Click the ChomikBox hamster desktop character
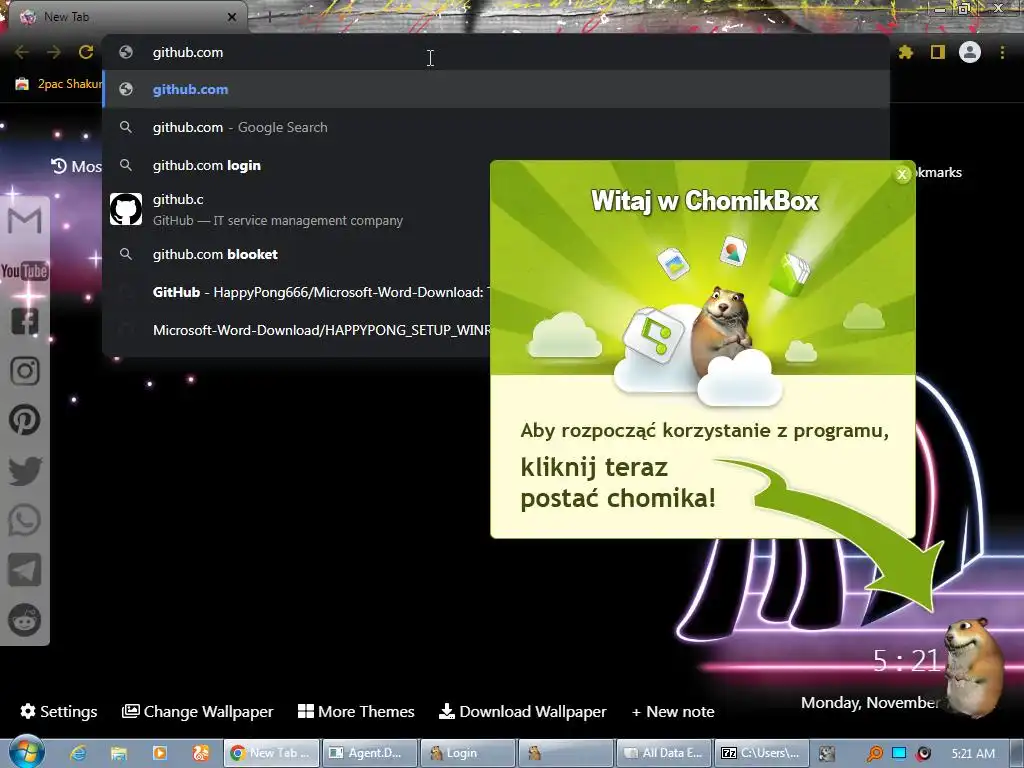 click(974, 667)
